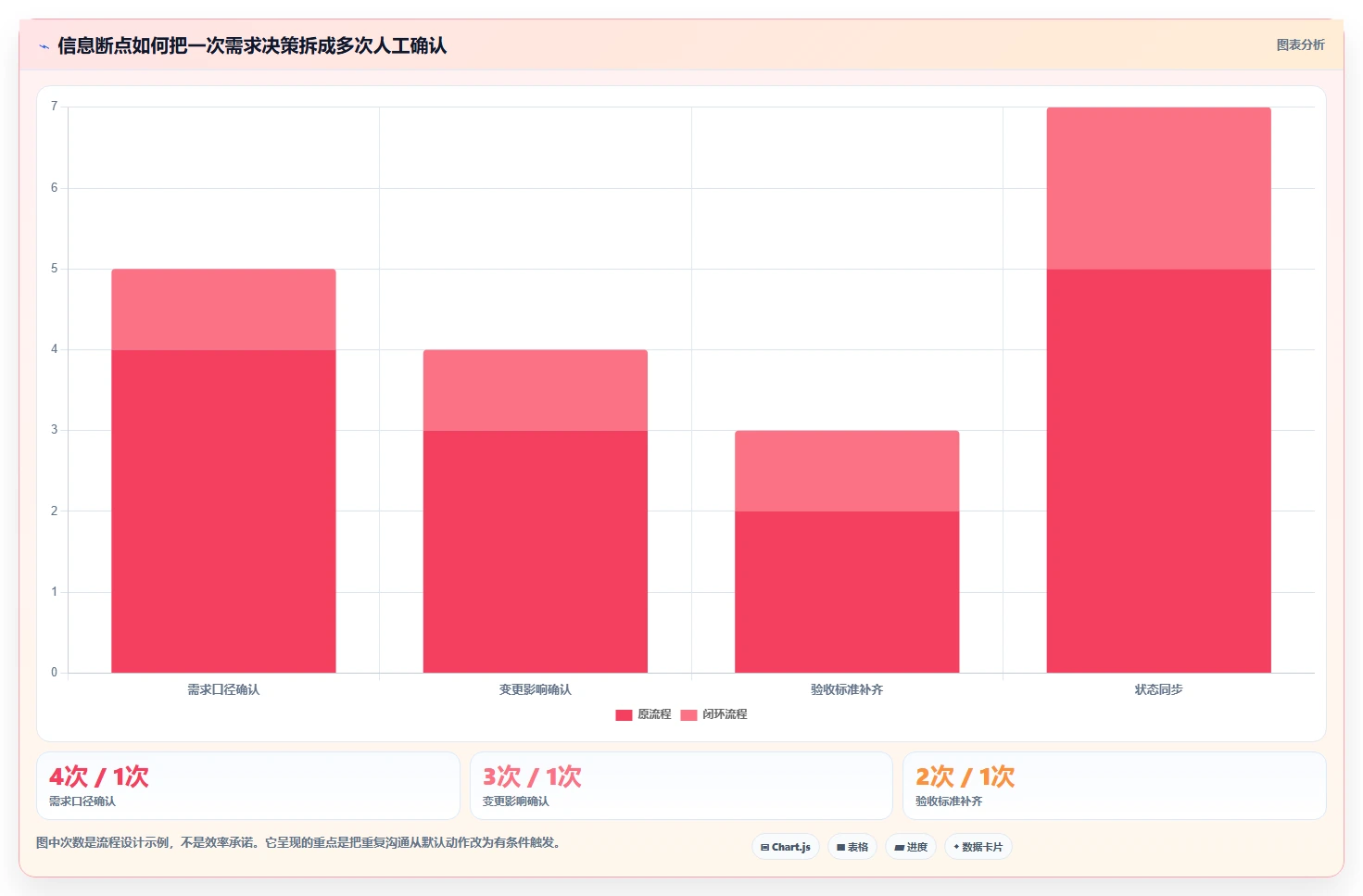Click the dark 原流程 bar for 状态同步
This screenshot has width=1363, height=896.
[x=1158, y=471]
